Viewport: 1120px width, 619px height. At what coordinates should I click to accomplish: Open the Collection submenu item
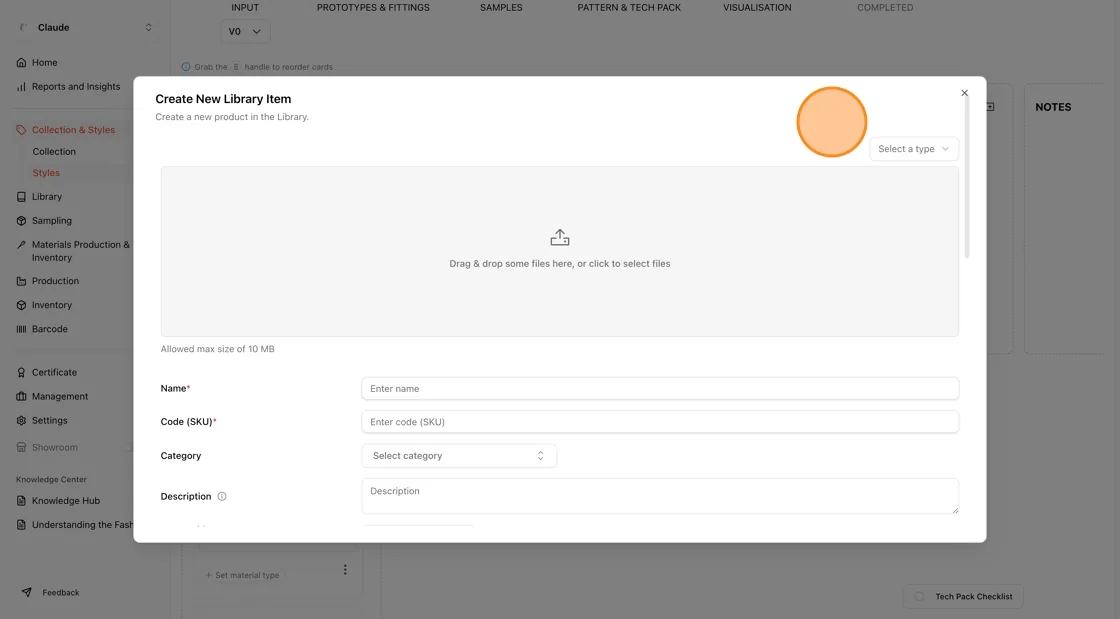(54, 151)
